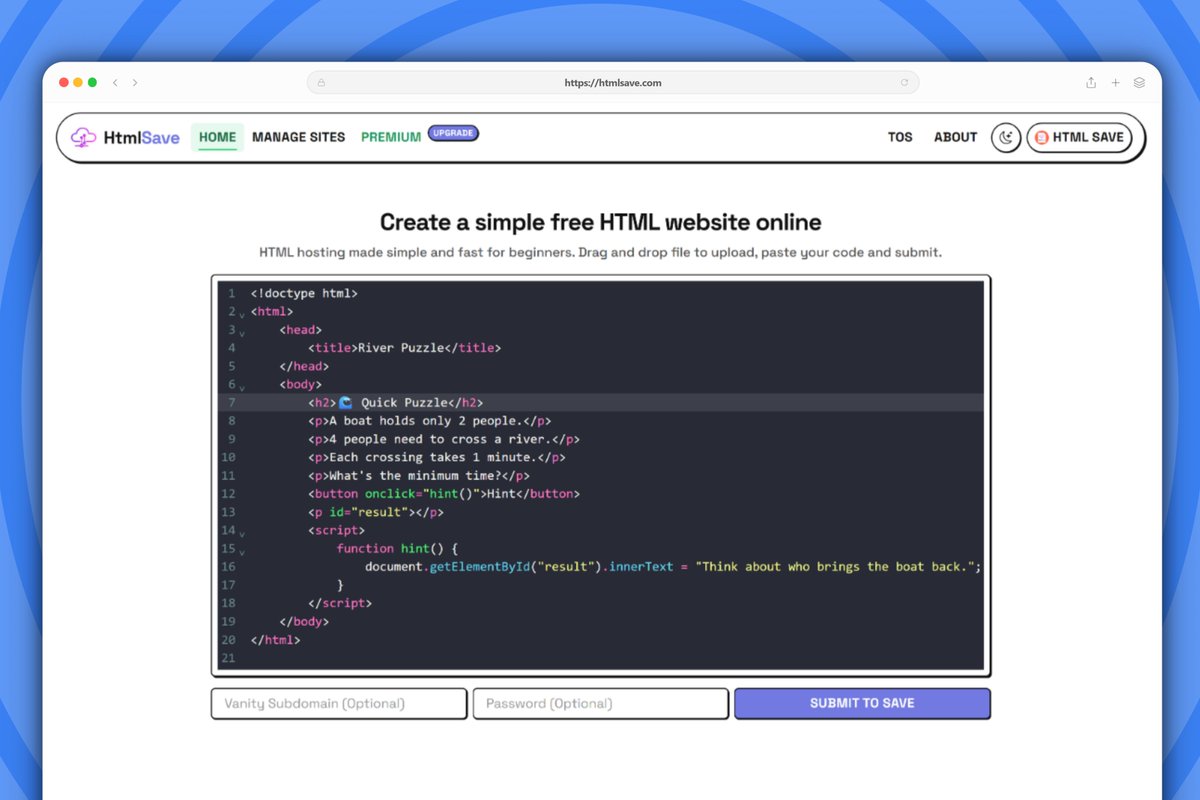Click the browser share icon
Viewport: 1200px width, 800px height.
click(x=1091, y=83)
